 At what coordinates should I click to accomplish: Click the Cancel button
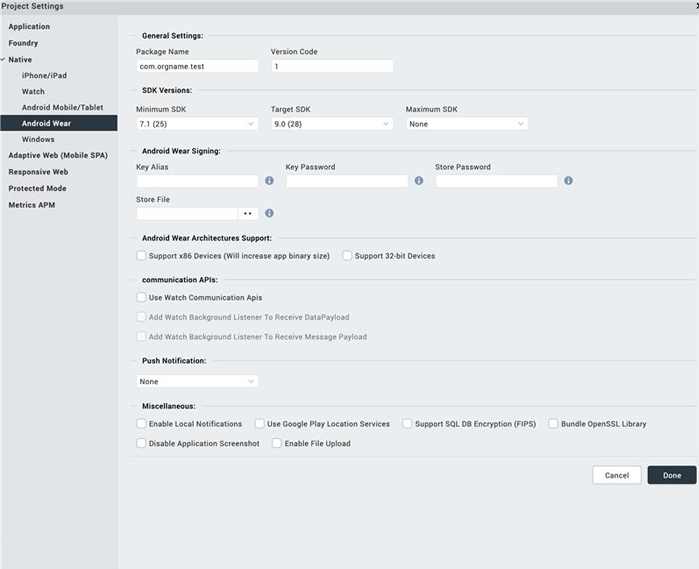(617, 475)
